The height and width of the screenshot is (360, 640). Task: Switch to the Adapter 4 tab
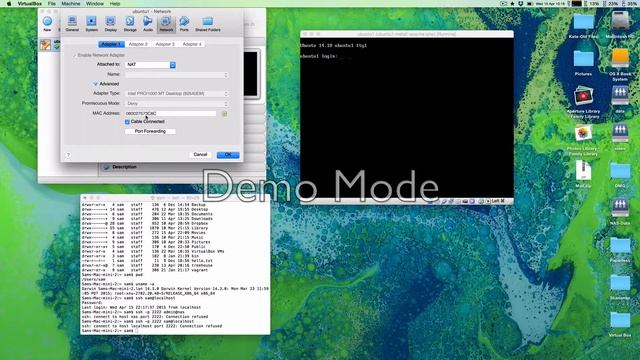pos(192,44)
